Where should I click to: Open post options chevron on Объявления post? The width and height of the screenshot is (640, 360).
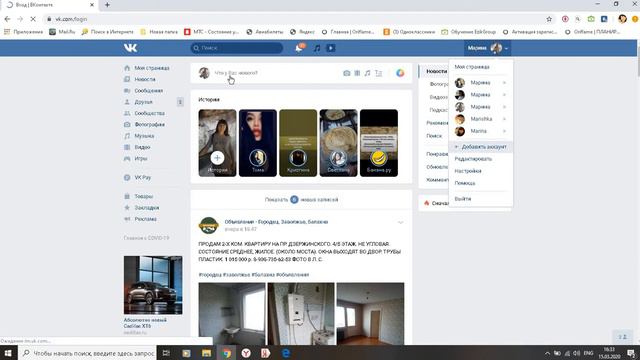pos(400,222)
